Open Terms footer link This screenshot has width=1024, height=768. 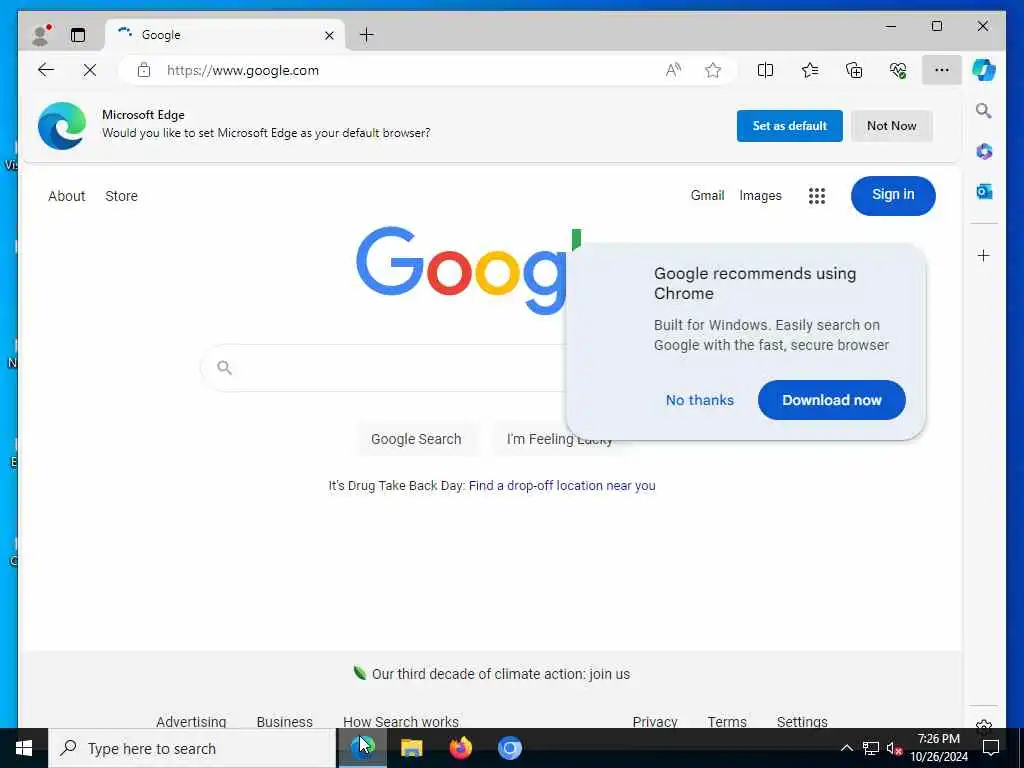[726, 722]
